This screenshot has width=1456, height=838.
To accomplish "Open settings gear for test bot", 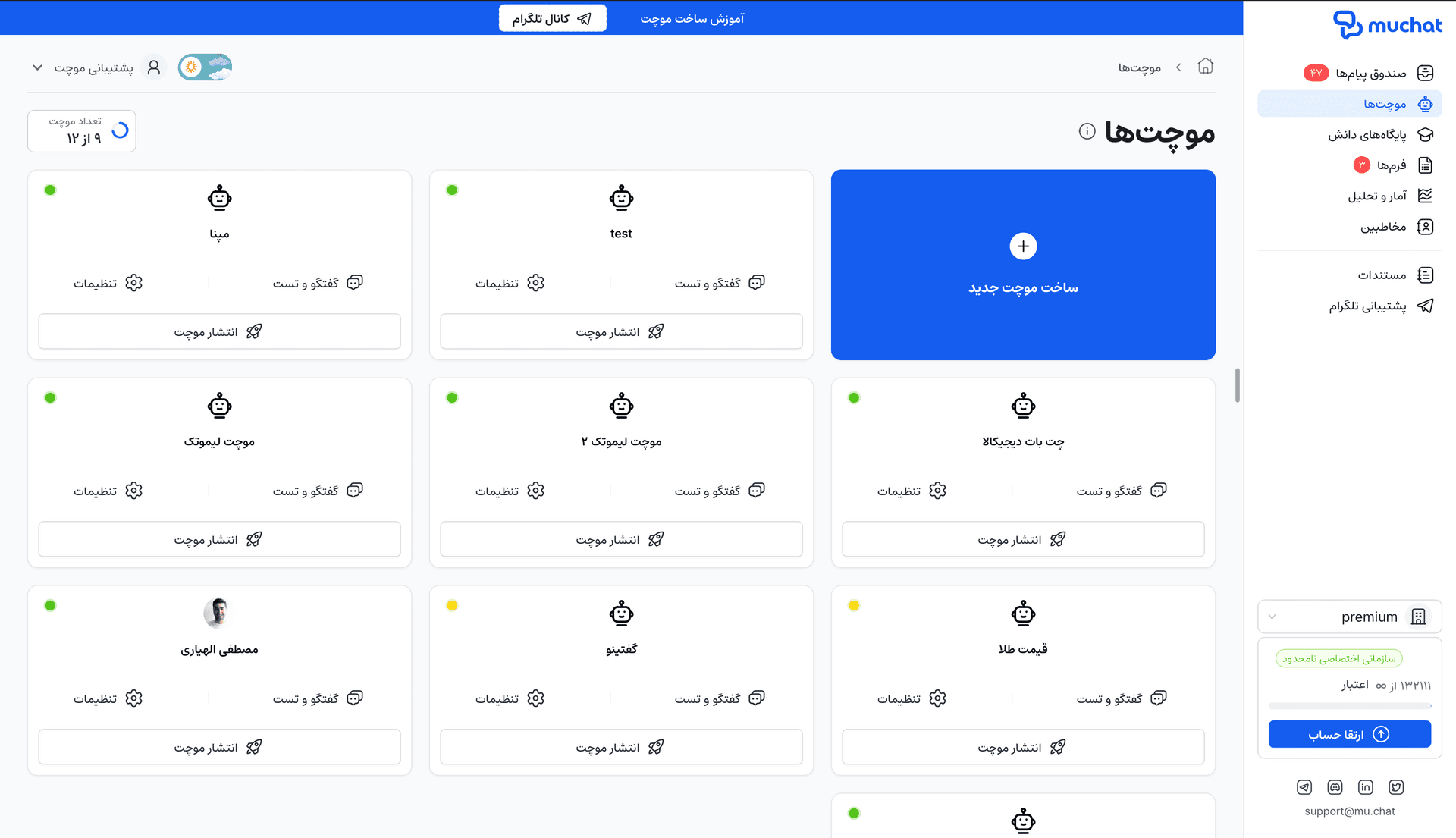I will (x=535, y=283).
